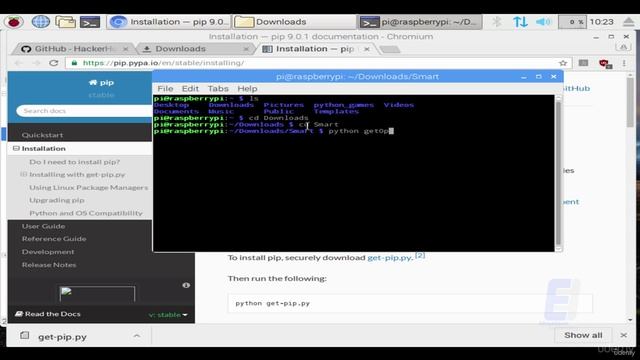Click the GitHub link behind the terminal
640x360 pixels.
(x=576, y=89)
